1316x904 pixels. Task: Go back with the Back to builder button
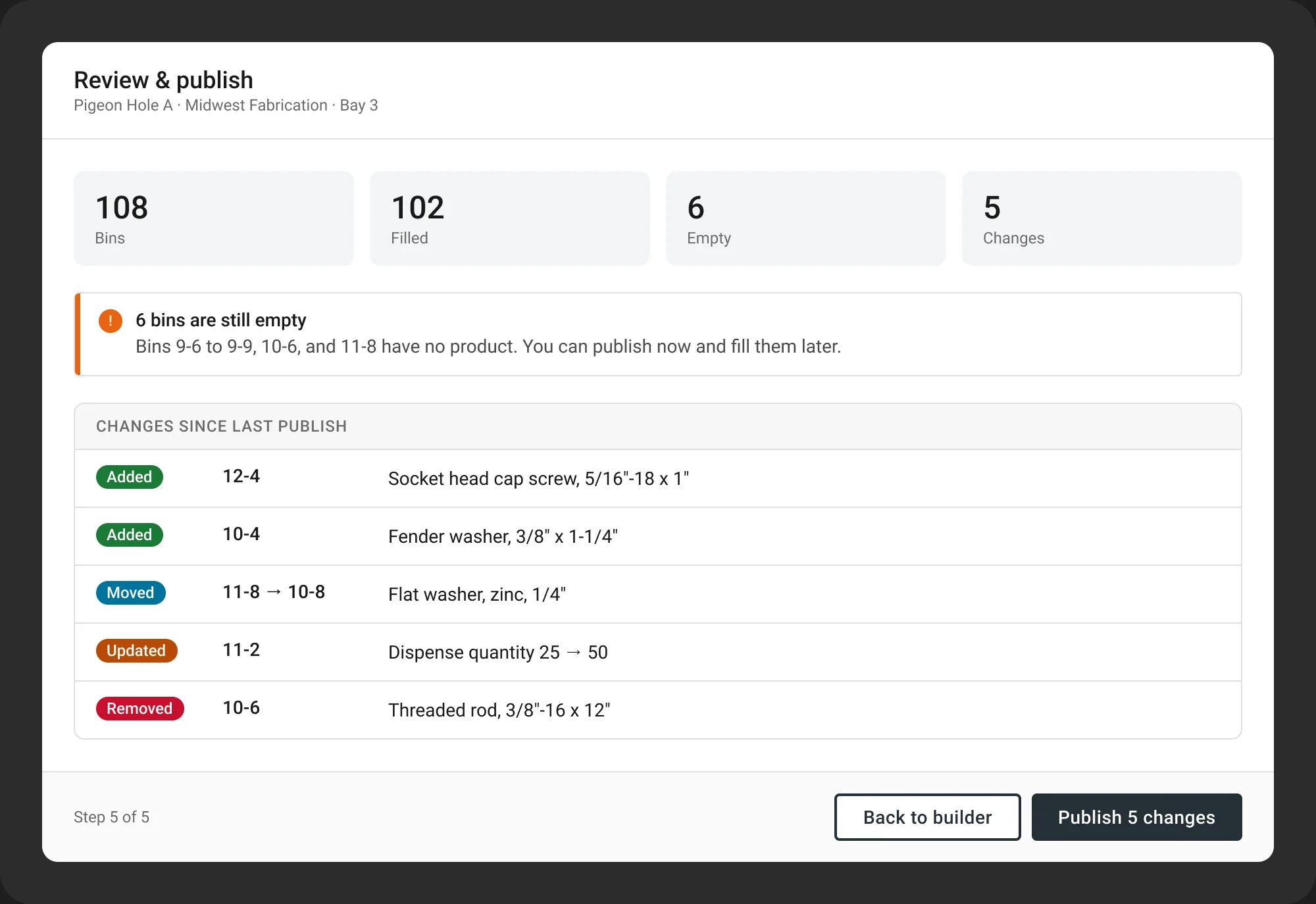click(927, 817)
